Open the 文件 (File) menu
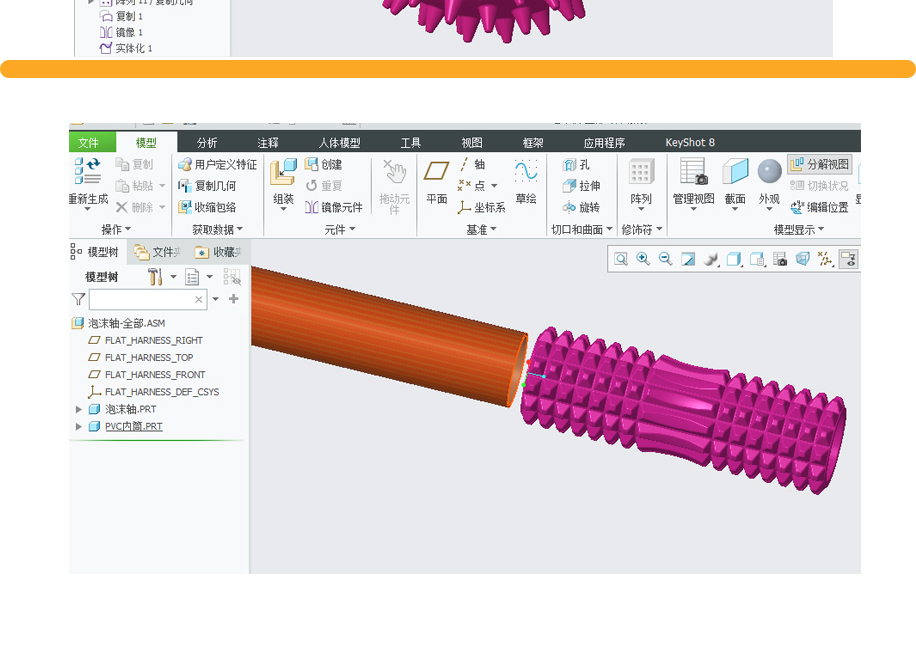916x650 pixels. click(88, 142)
